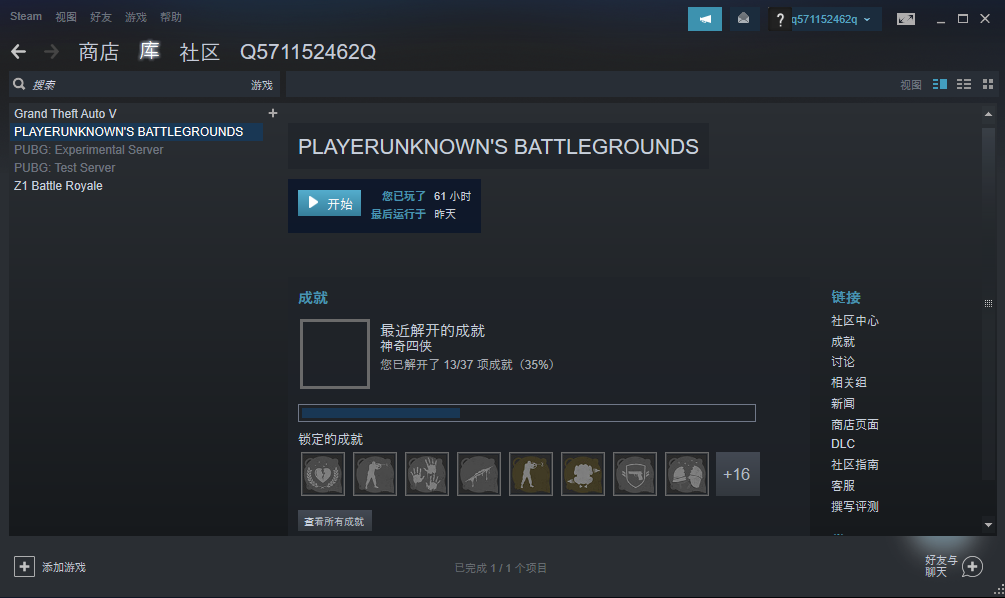This screenshot has height=598, width=1005.
Task: Click the plus icon for 添加游戏
Action: tap(24, 567)
